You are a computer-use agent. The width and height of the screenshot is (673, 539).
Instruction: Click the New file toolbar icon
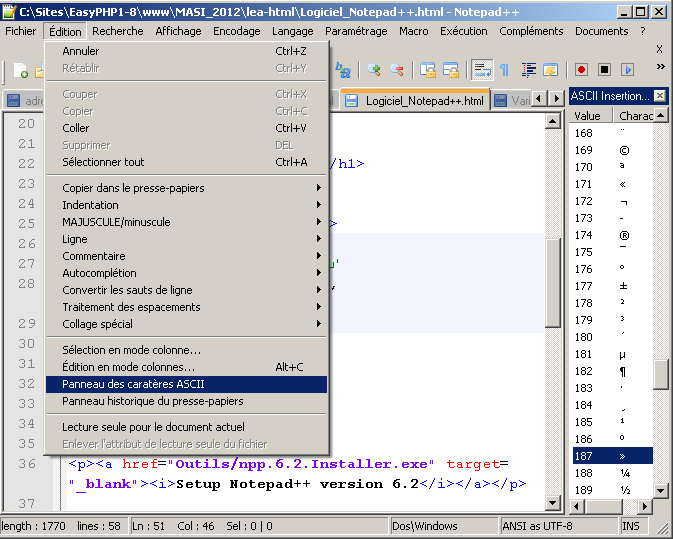point(21,70)
